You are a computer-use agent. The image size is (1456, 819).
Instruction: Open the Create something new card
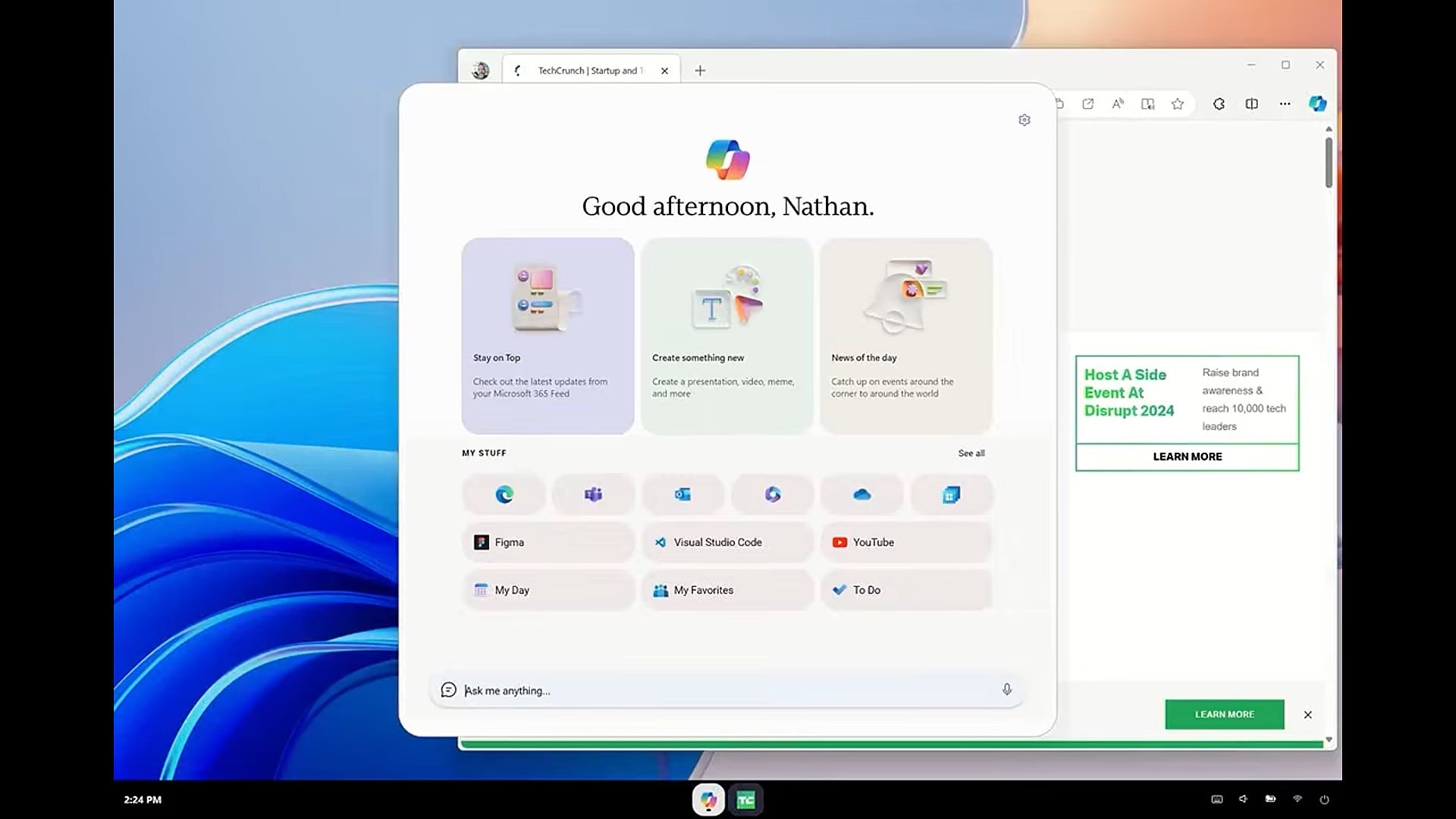point(726,336)
